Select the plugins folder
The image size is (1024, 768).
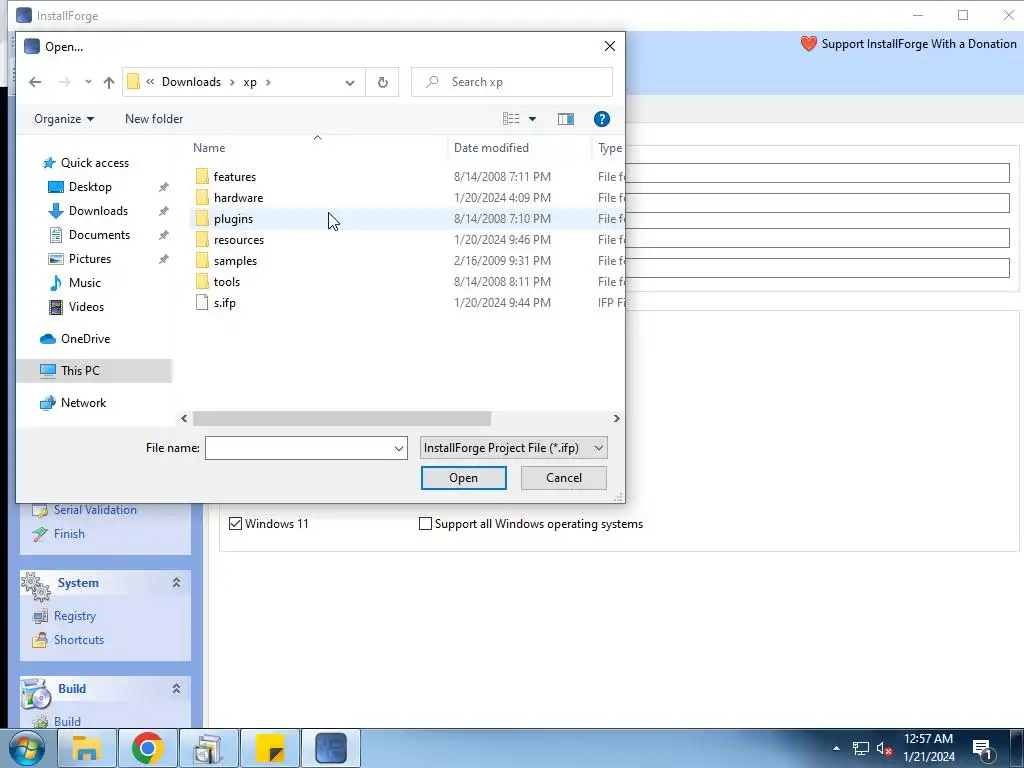pos(233,219)
